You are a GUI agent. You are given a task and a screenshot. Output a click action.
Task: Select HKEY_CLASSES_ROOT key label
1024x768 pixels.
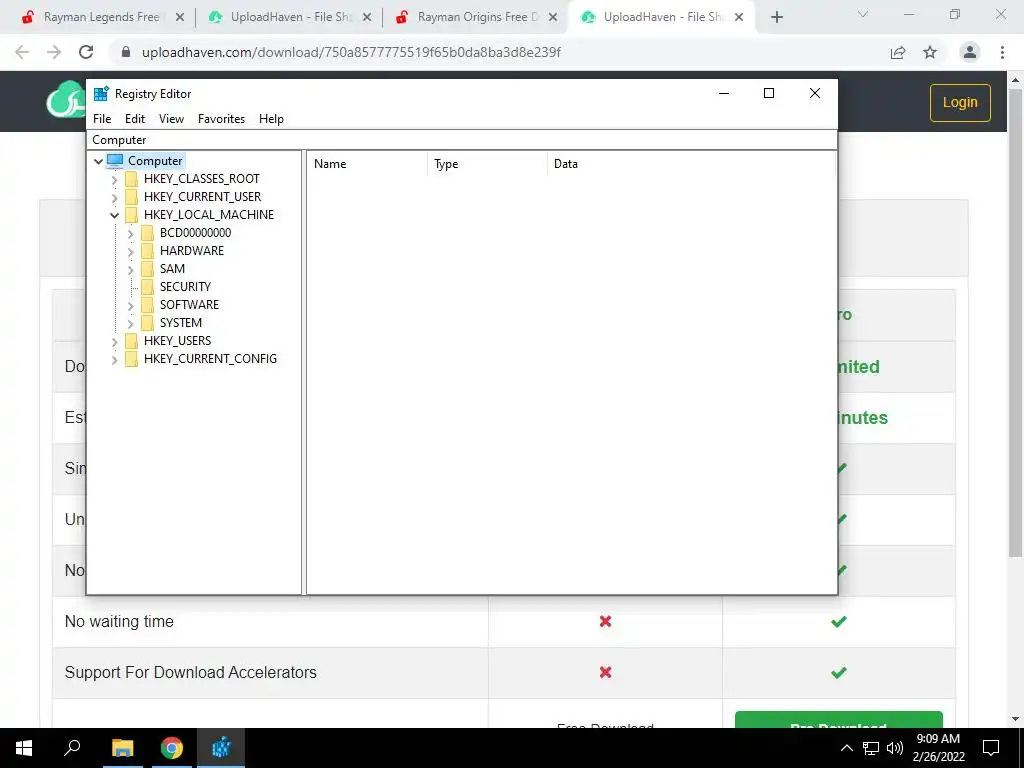[202, 179]
